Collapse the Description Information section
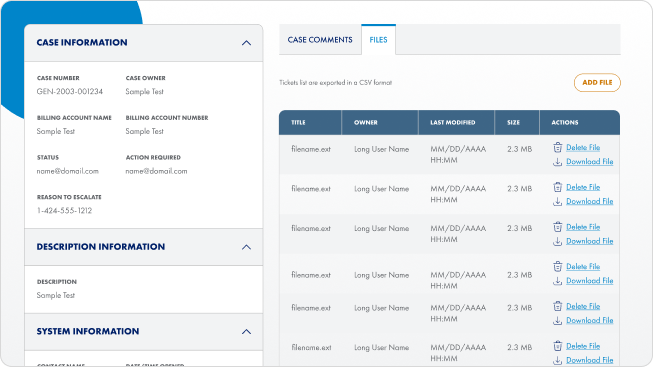 [x=247, y=247]
